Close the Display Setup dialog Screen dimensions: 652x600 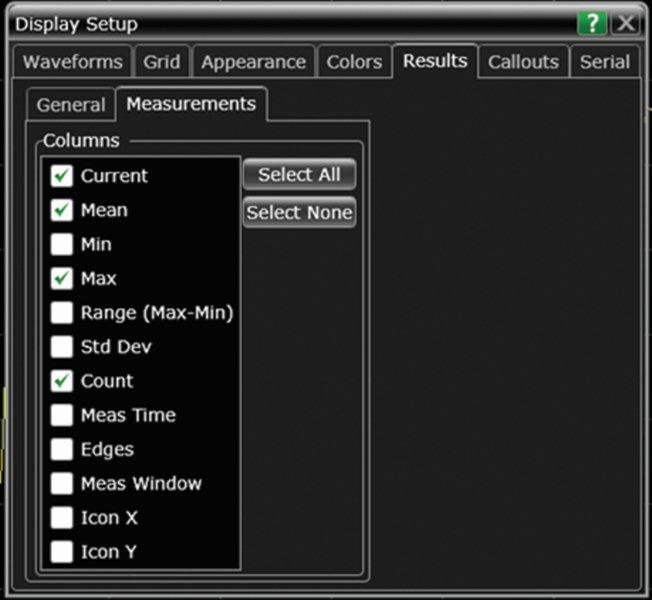point(625,24)
